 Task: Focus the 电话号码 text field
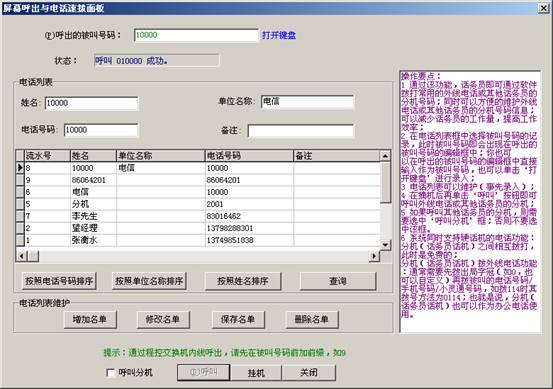pos(101,130)
